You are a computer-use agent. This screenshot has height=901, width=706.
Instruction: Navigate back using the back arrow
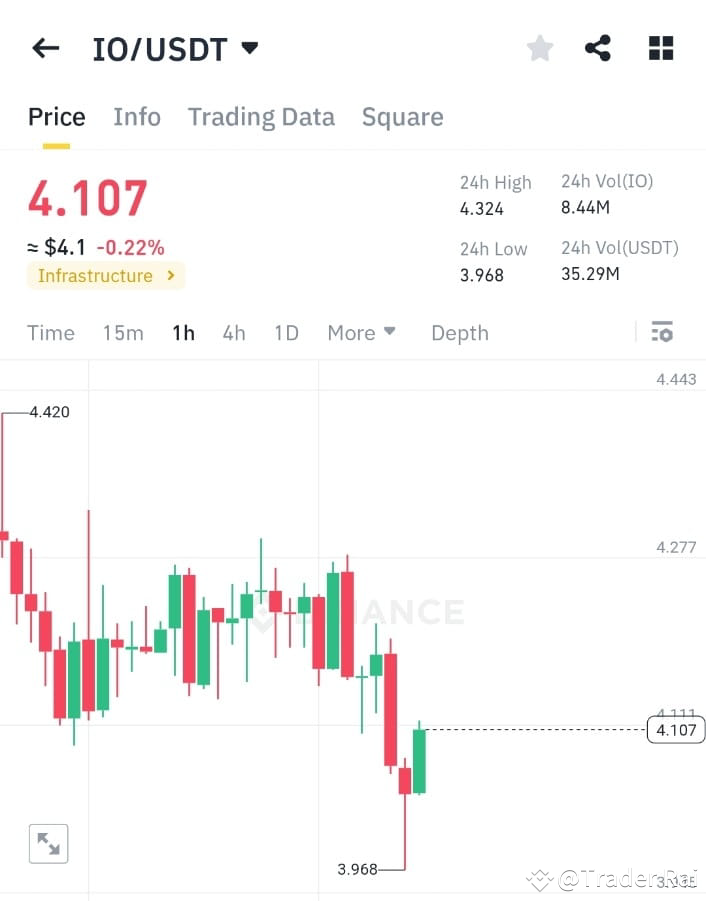(45, 47)
